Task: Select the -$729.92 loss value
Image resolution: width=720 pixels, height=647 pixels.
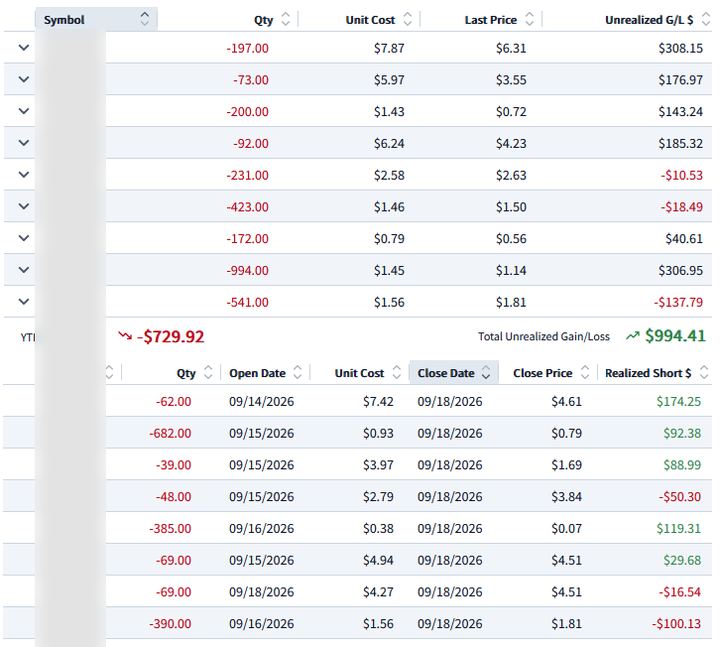Action: point(170,337)
